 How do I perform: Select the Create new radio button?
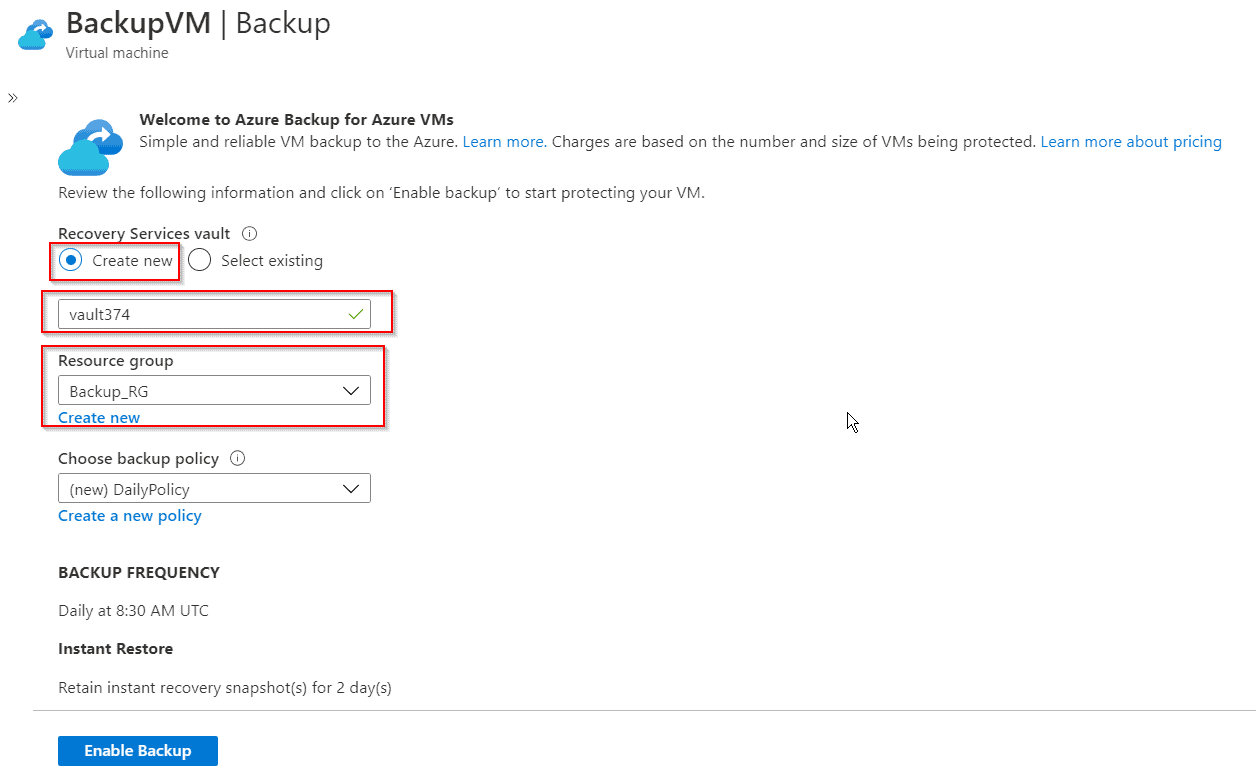coord(71,261)
